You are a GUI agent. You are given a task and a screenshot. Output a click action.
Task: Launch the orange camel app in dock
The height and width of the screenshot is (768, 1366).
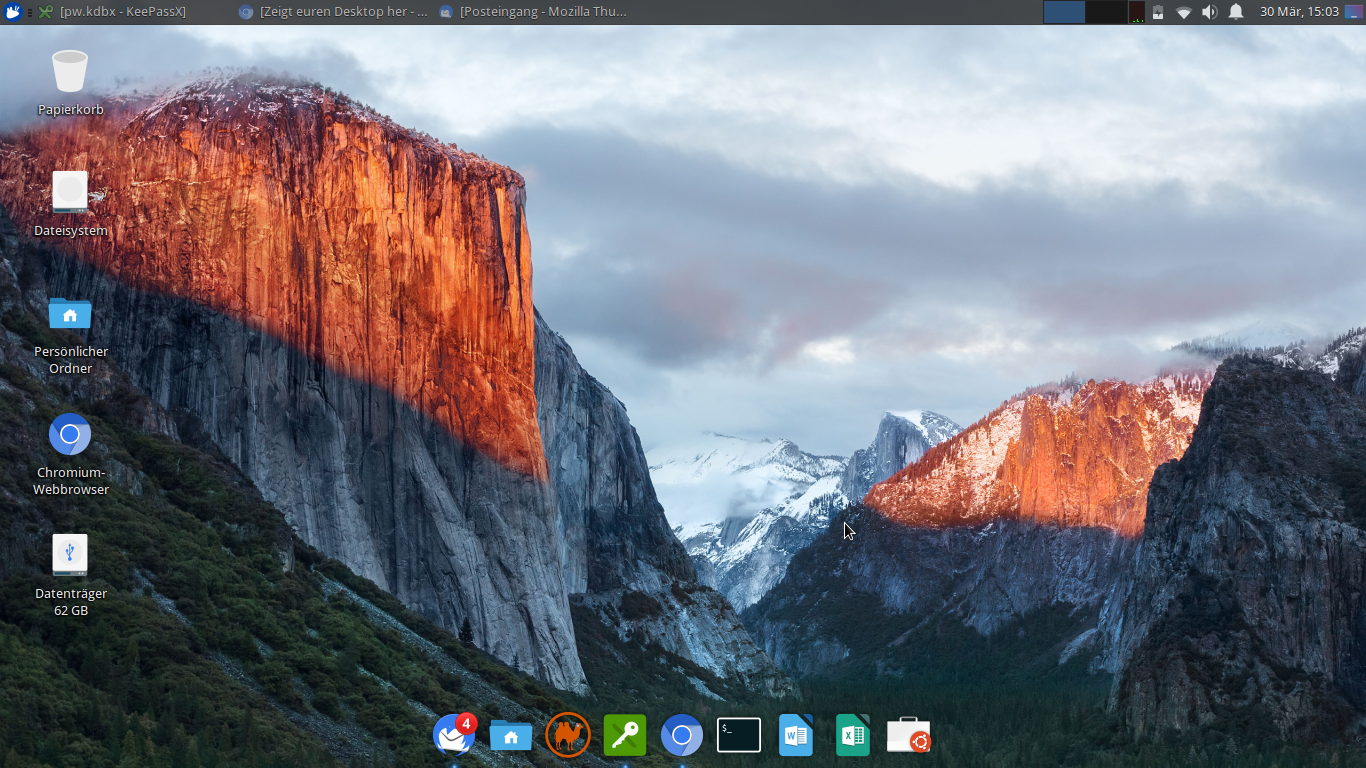568,735
